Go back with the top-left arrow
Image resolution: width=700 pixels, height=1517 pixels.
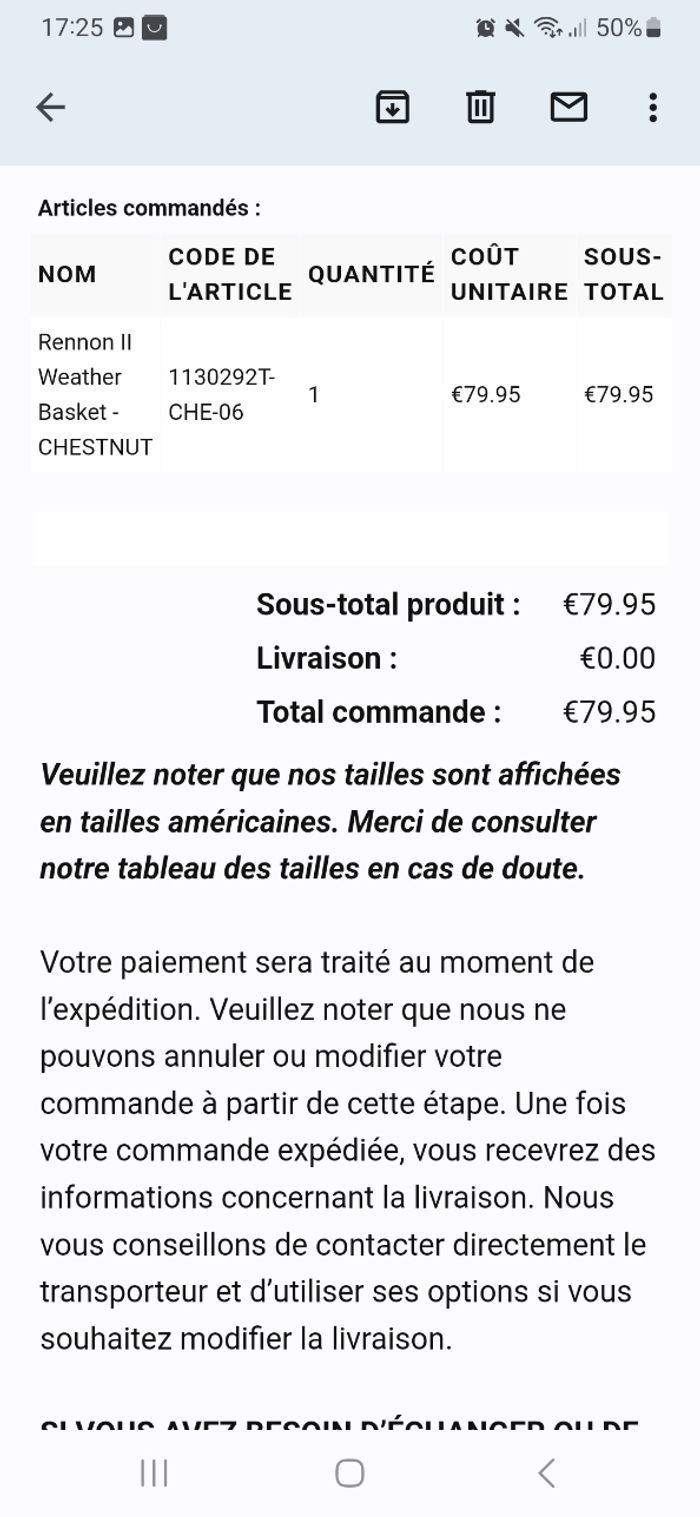pyautogui.click(x=50, y=107)
